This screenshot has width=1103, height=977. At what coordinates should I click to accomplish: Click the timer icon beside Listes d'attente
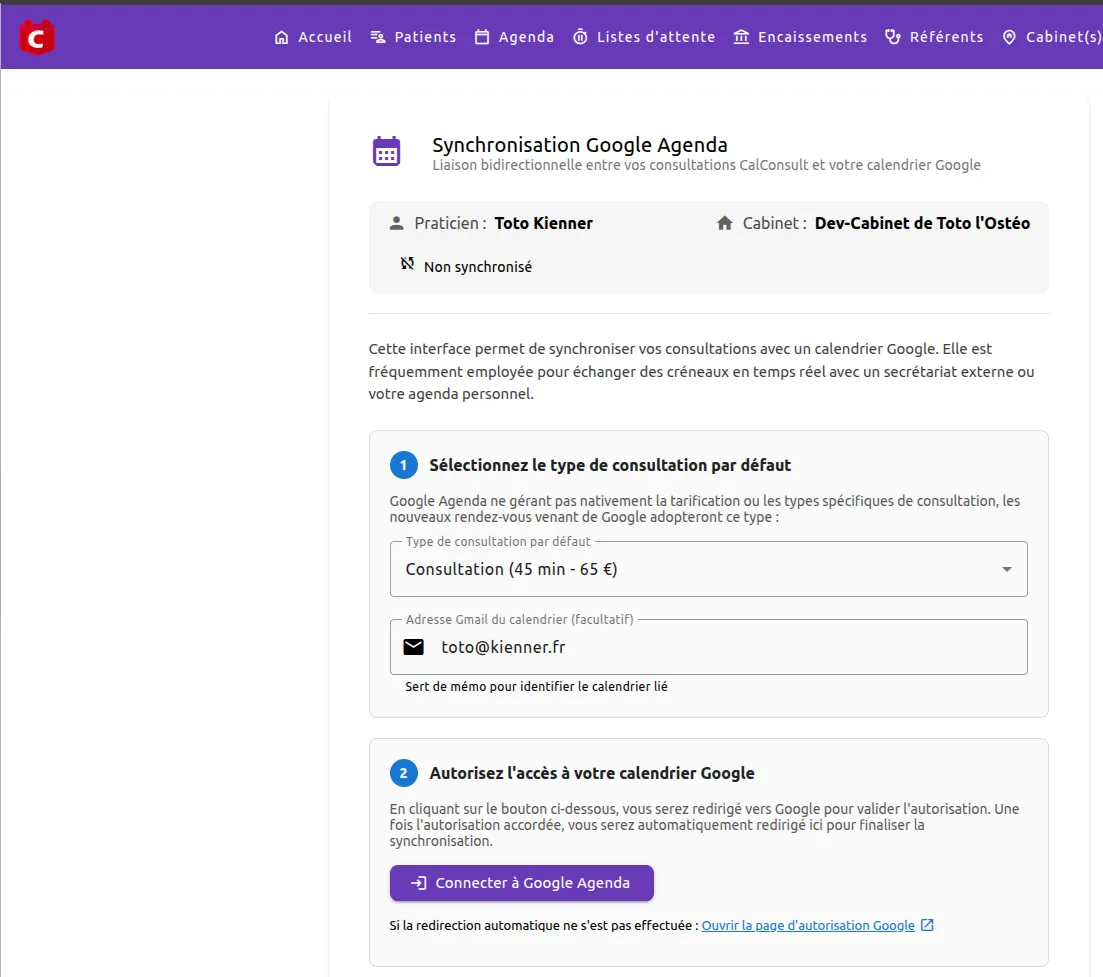(x=580, y=37)
